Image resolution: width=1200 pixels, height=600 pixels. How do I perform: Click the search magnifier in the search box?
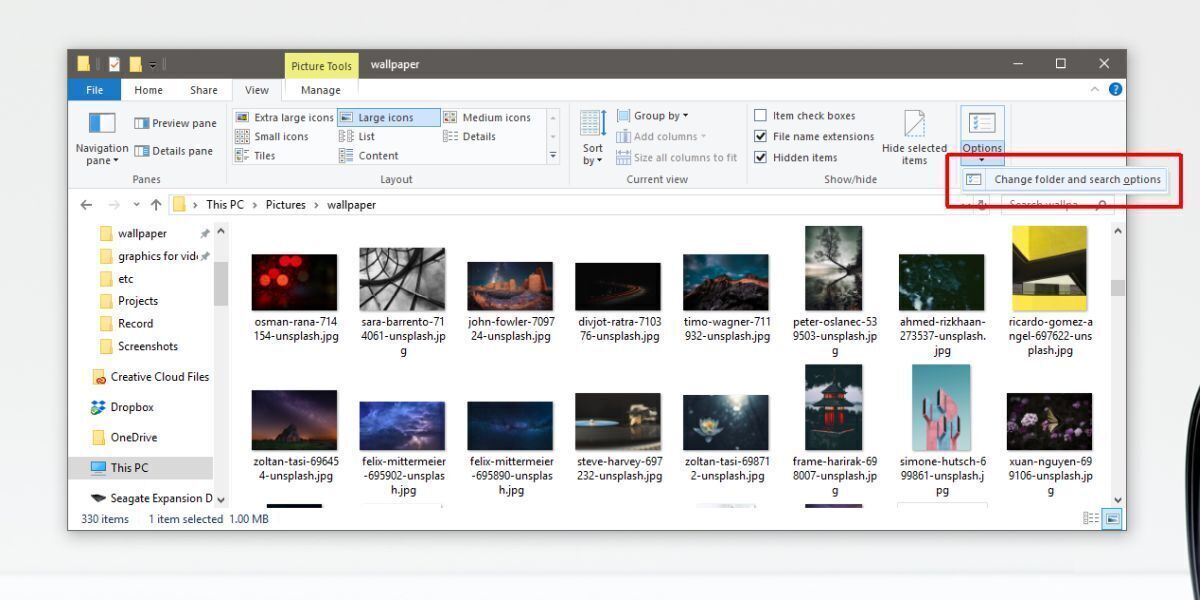1100,204
